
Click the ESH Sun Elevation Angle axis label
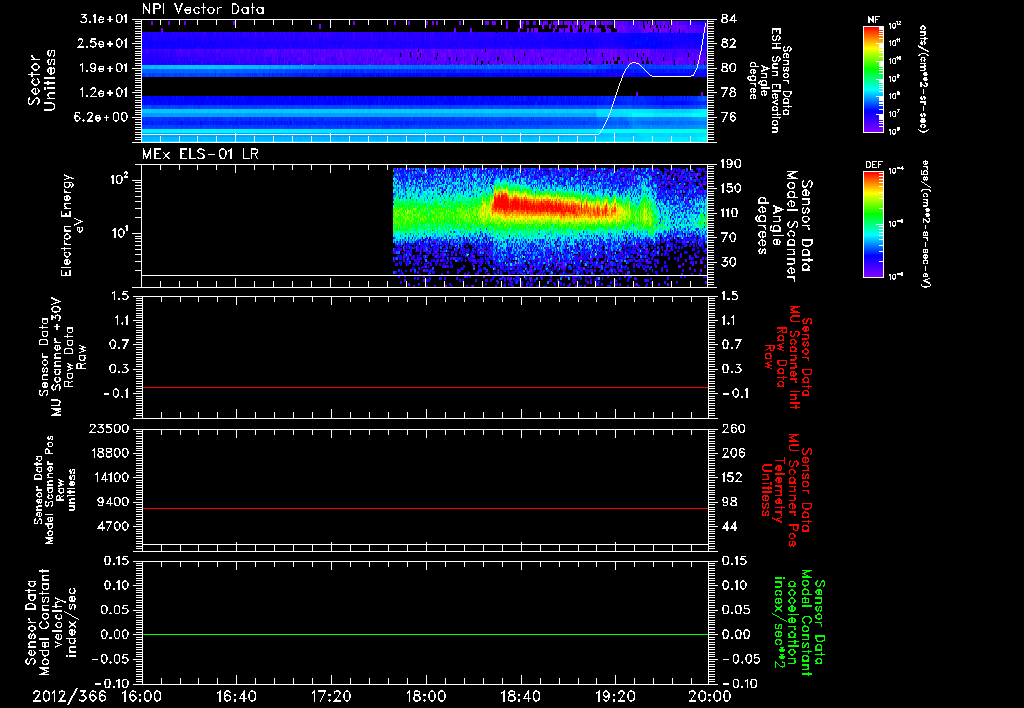pyautogui.click(x=771, y=80)
